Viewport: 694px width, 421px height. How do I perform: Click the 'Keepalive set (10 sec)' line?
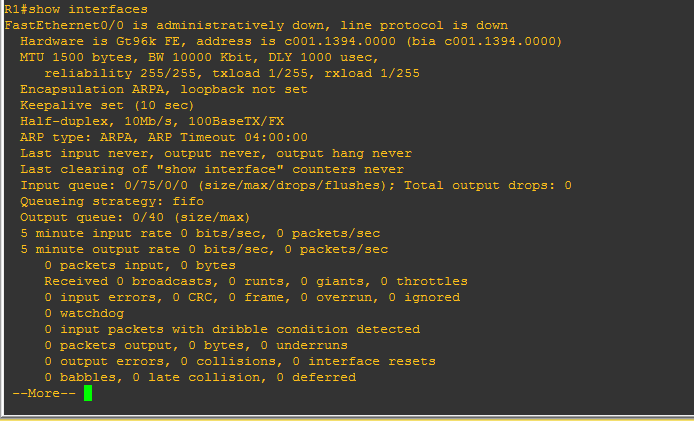click(x=107, y=105)
